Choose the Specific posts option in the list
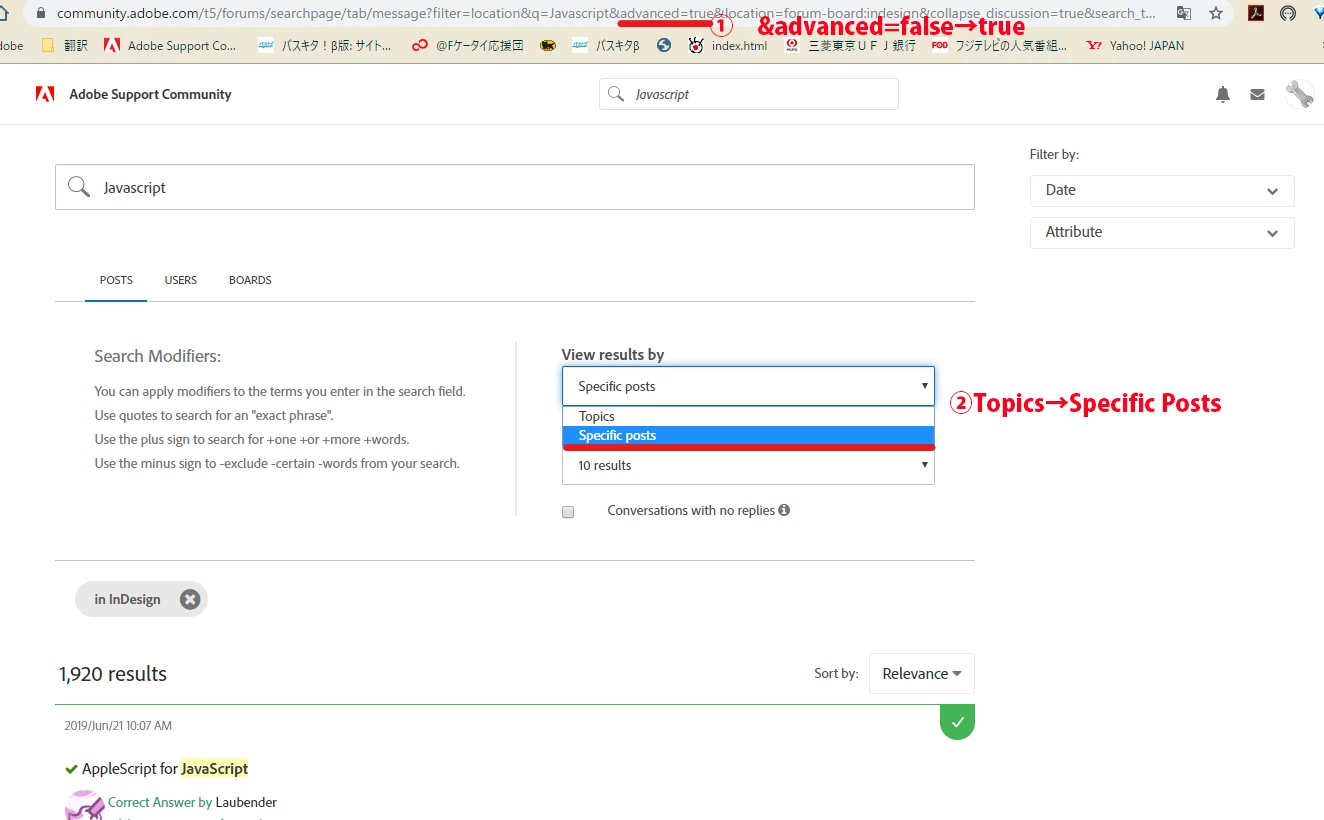This screenshot has height=820, width=1324. tap(748, 435)
